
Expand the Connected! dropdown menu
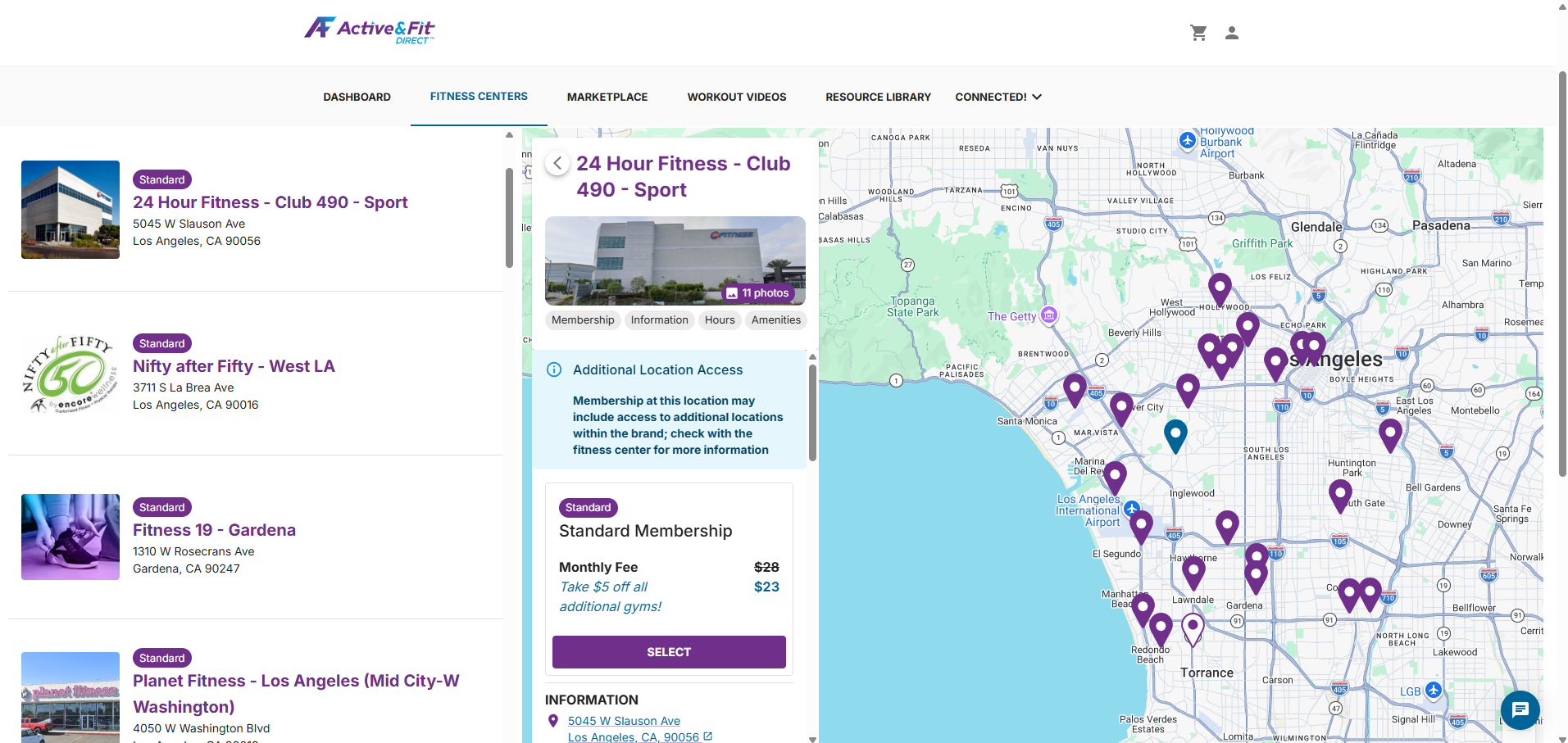(x=998, y=97)
